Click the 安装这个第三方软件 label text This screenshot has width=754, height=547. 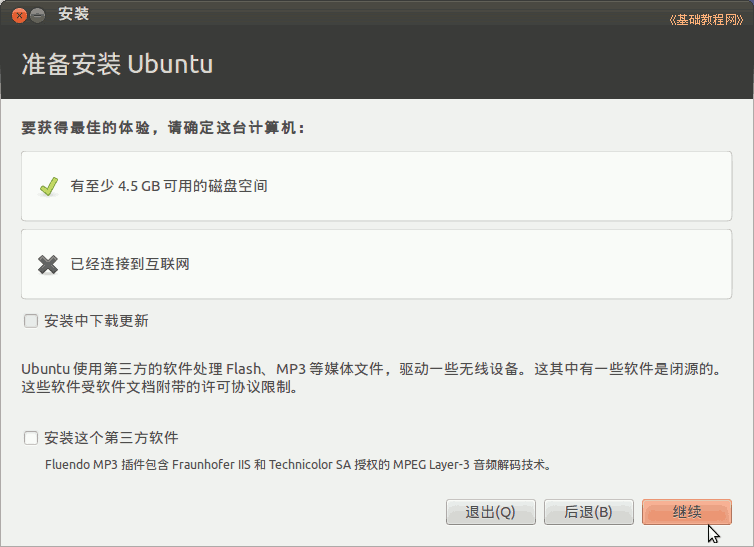pyautogui.click(x=112, y=438)
